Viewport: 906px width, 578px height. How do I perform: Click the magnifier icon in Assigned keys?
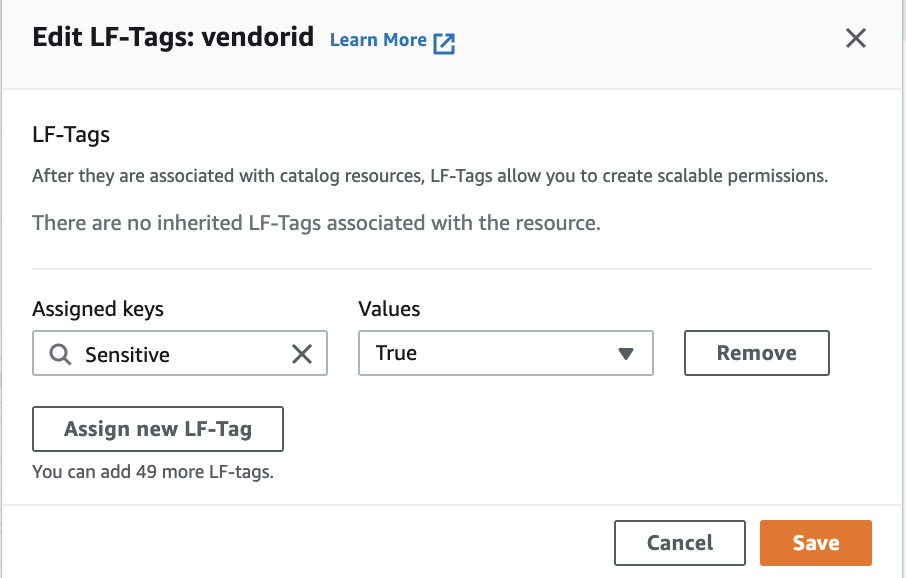pyautogui.click(x=60, y=354)
